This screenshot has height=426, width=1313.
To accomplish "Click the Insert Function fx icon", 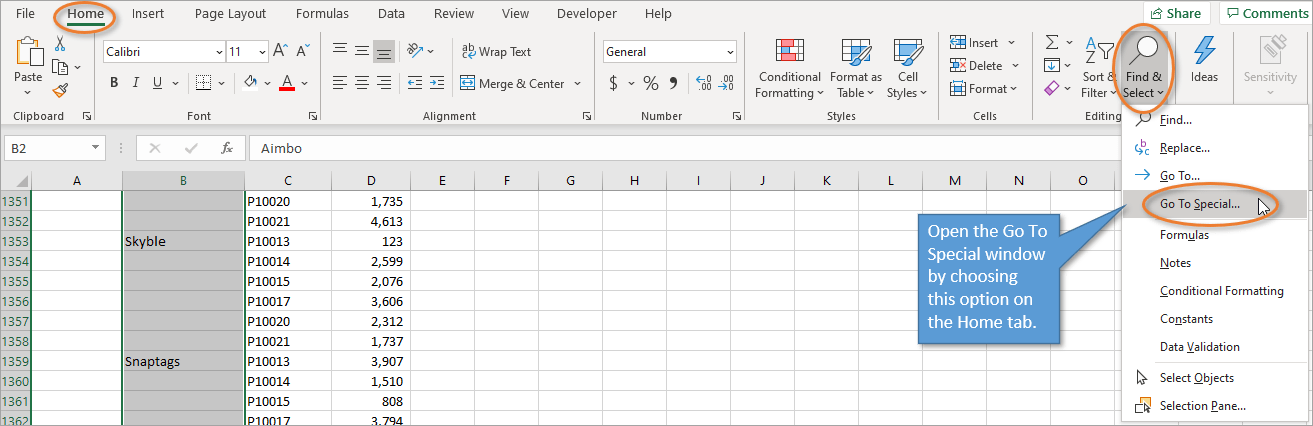I will [227, 148].
